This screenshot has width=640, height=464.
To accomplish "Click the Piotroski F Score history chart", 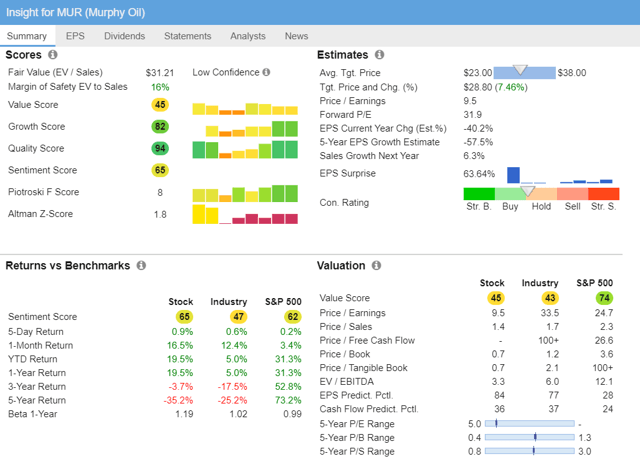I will (x=245, y=193).
